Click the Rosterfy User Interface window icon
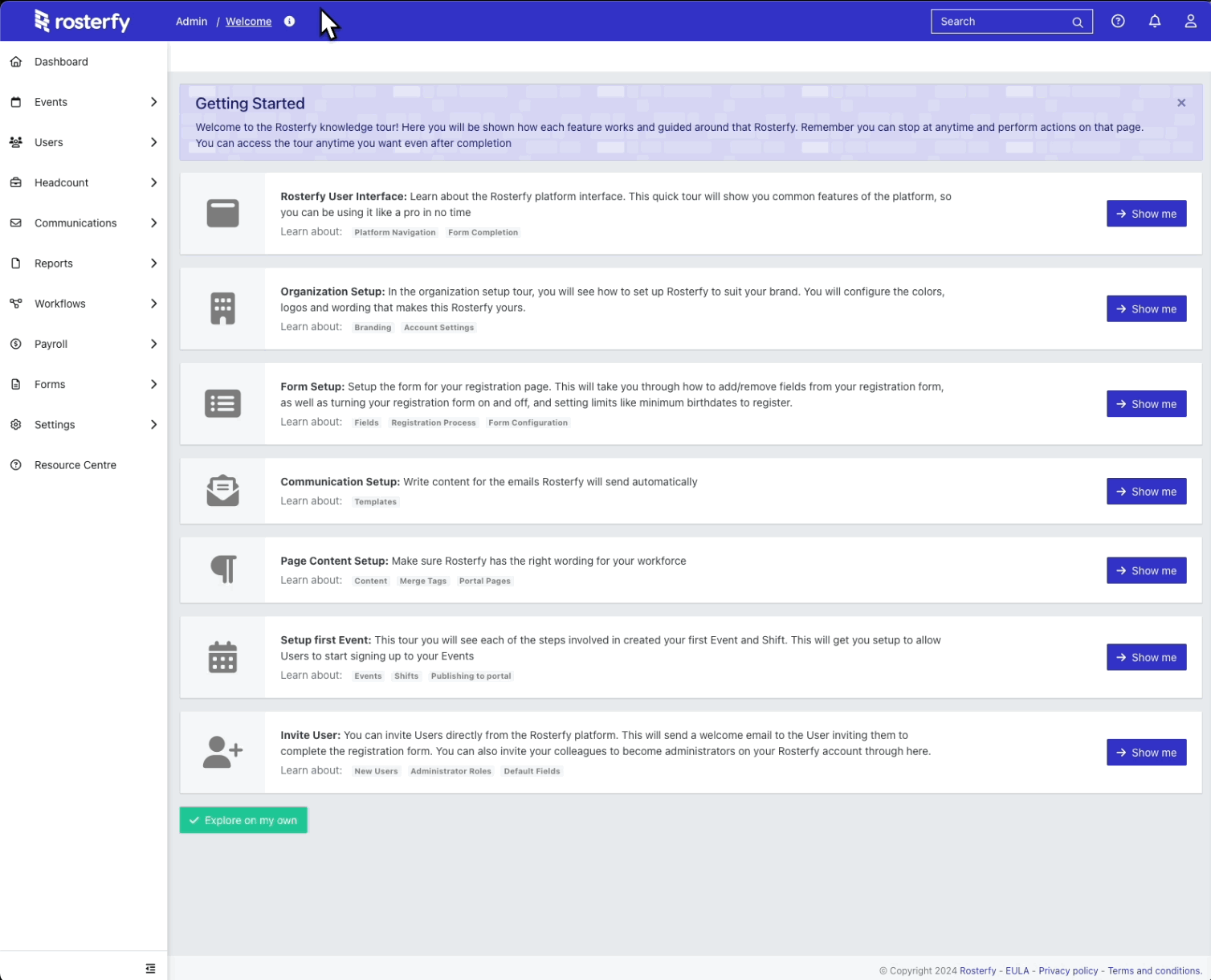 pos(222,214)
